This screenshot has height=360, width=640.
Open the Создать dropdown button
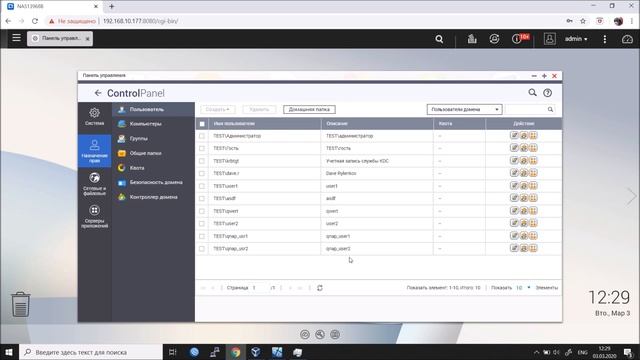218,109
